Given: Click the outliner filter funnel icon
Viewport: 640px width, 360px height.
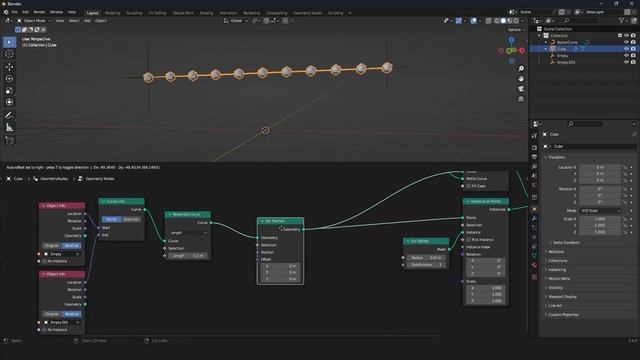Looking at the screenshot, I should [x=622, y=20].
